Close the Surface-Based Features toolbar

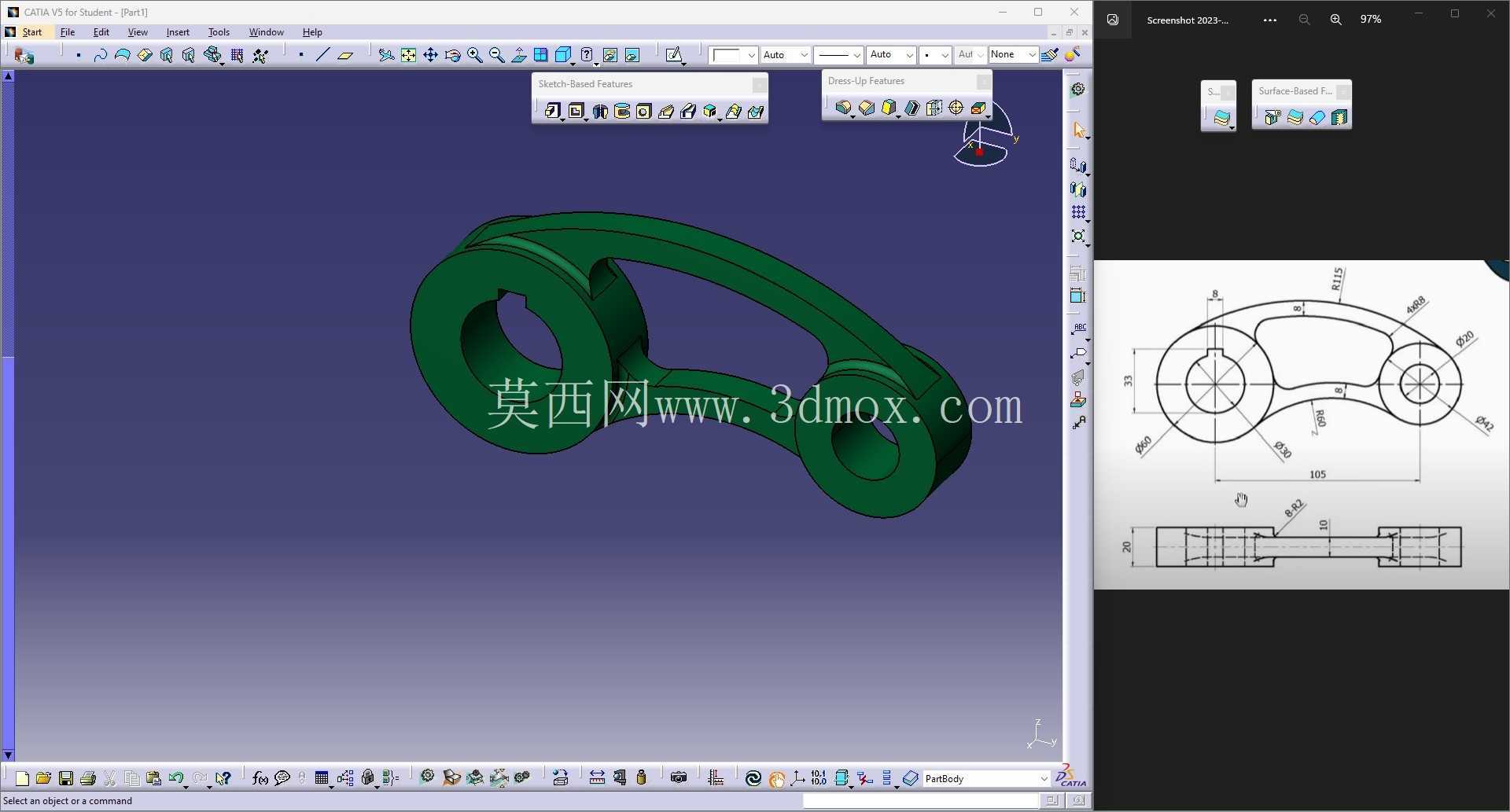click(x=1343, y=92)
